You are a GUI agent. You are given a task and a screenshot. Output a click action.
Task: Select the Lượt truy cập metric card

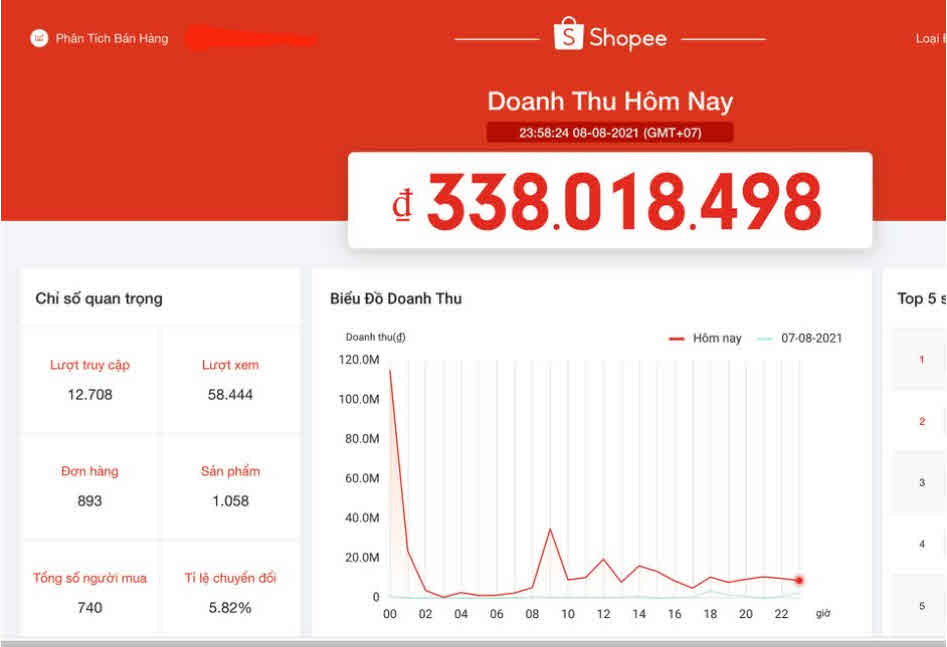coord(90,380)
